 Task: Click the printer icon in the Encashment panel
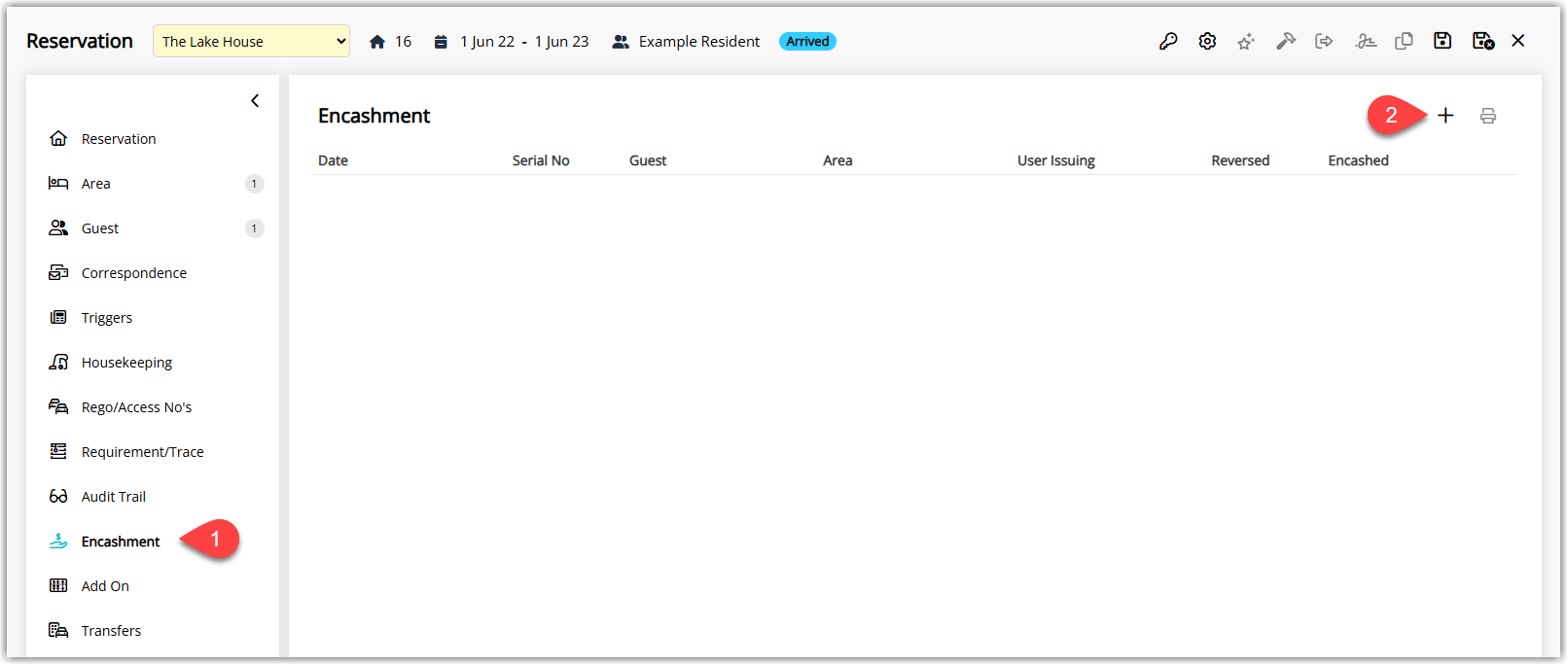tap(1488, 116)
